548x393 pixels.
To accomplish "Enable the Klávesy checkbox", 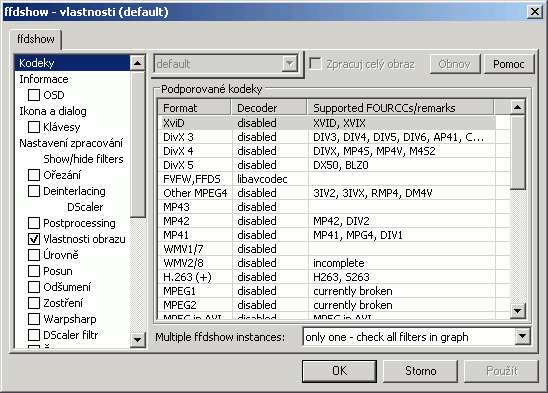I will pyautogui.click(x=34, y=127).
